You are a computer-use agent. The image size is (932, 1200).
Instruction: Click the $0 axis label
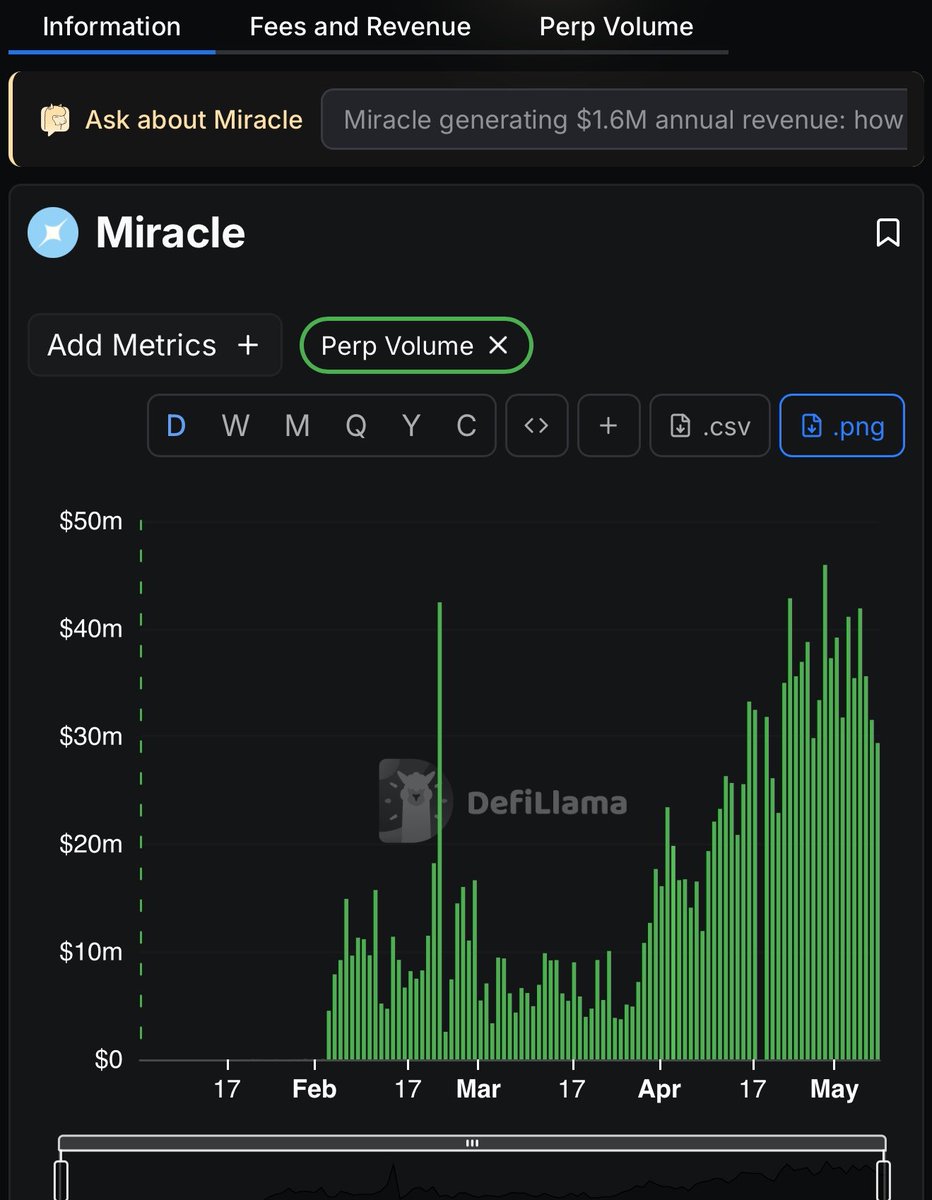coord(108,1060)
